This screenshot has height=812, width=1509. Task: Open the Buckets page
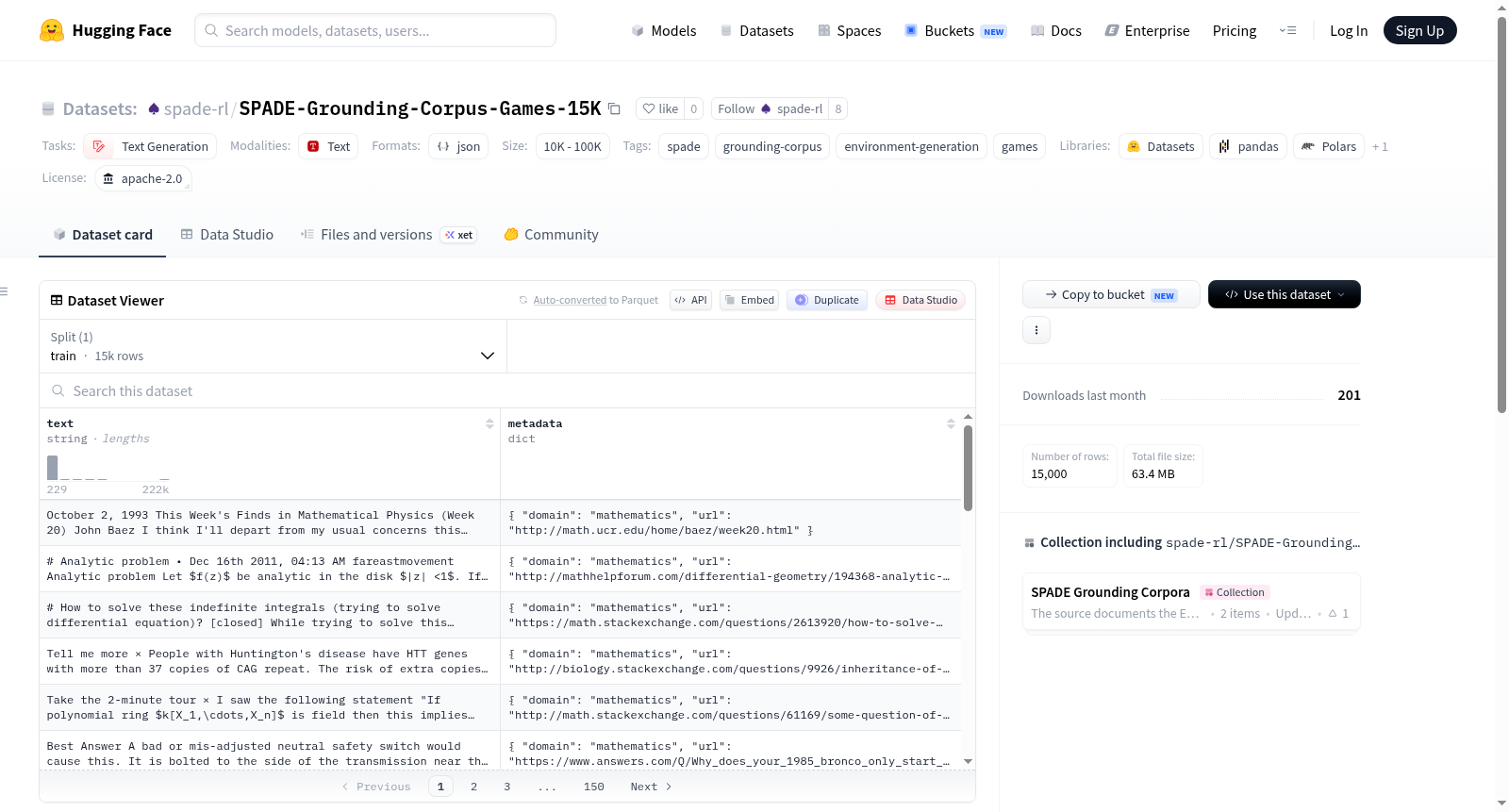click(x=955, y=30)
